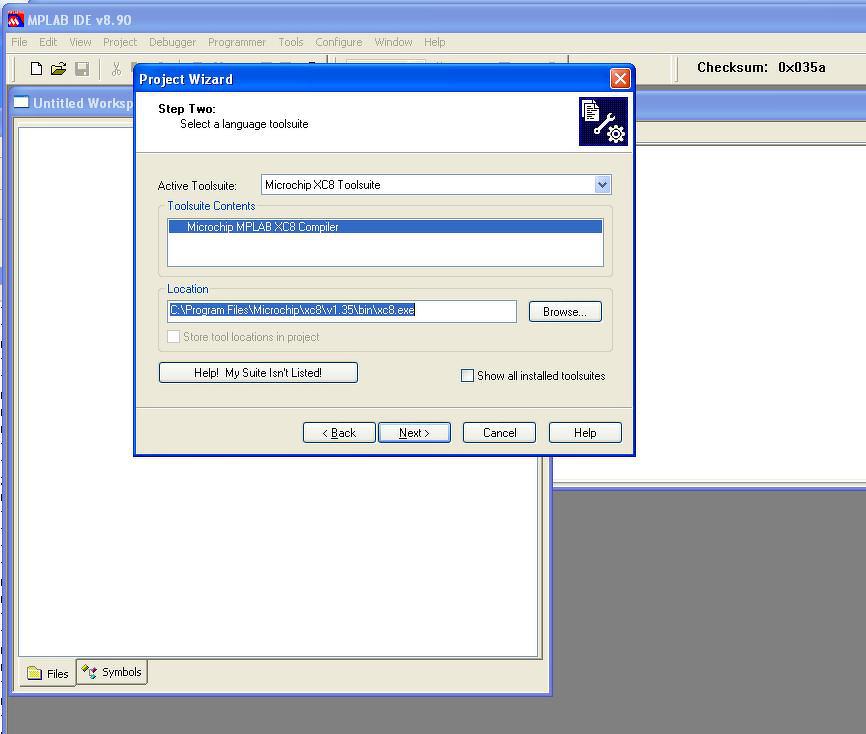Switch to the Files tab
The height and width of the screenshot is (734, 866).
[49, 673]
